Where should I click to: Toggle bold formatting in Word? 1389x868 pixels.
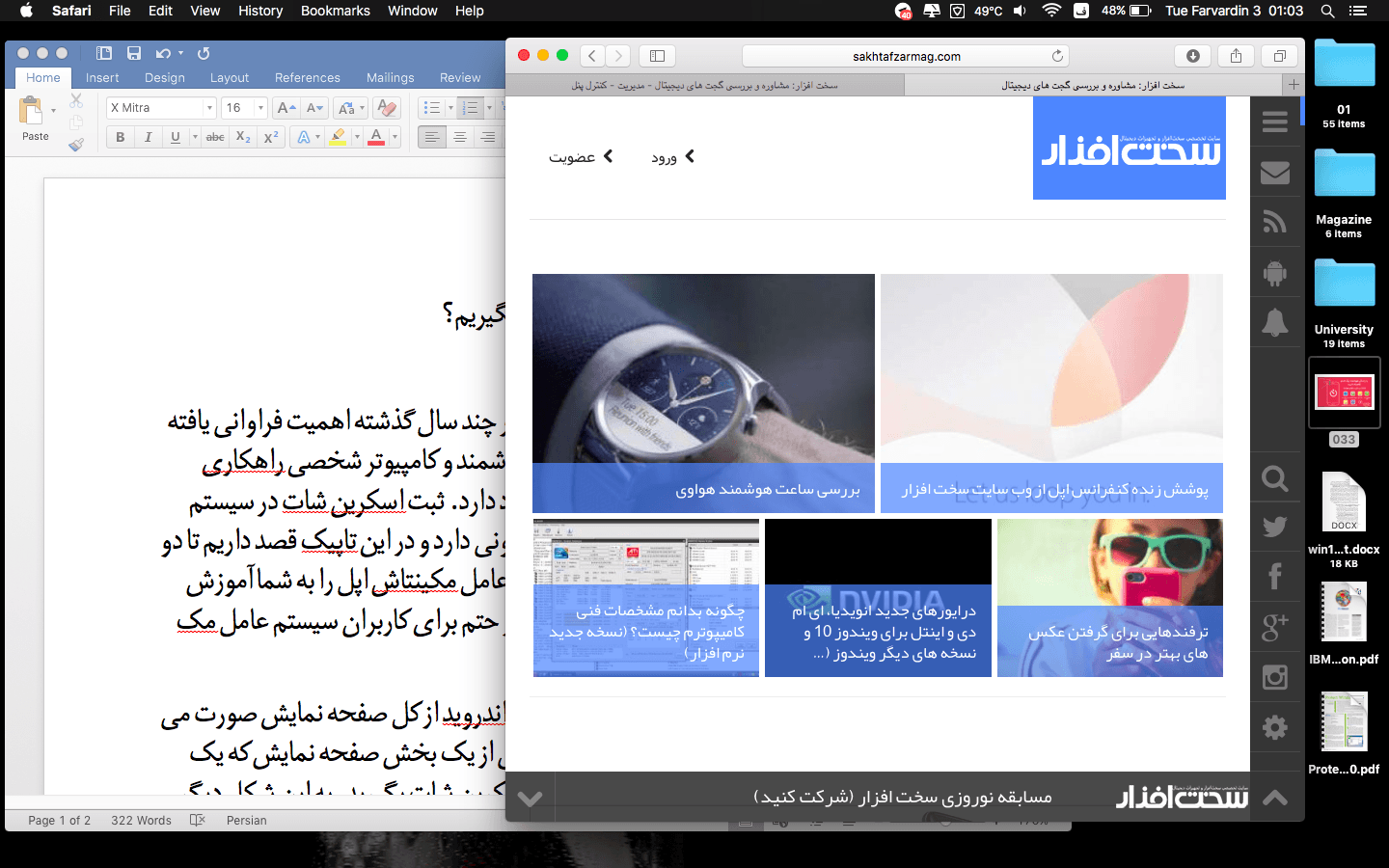(x=120, y=137)
